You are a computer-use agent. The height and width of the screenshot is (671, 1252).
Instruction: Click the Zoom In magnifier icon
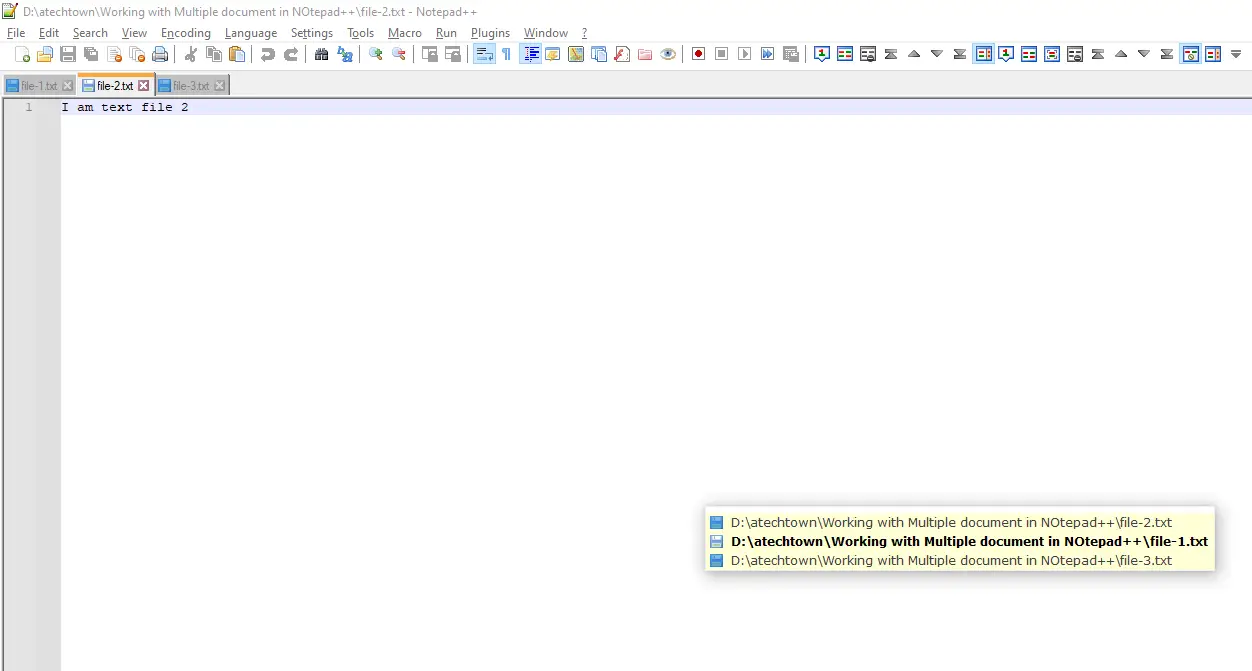(x=375, y=54)
